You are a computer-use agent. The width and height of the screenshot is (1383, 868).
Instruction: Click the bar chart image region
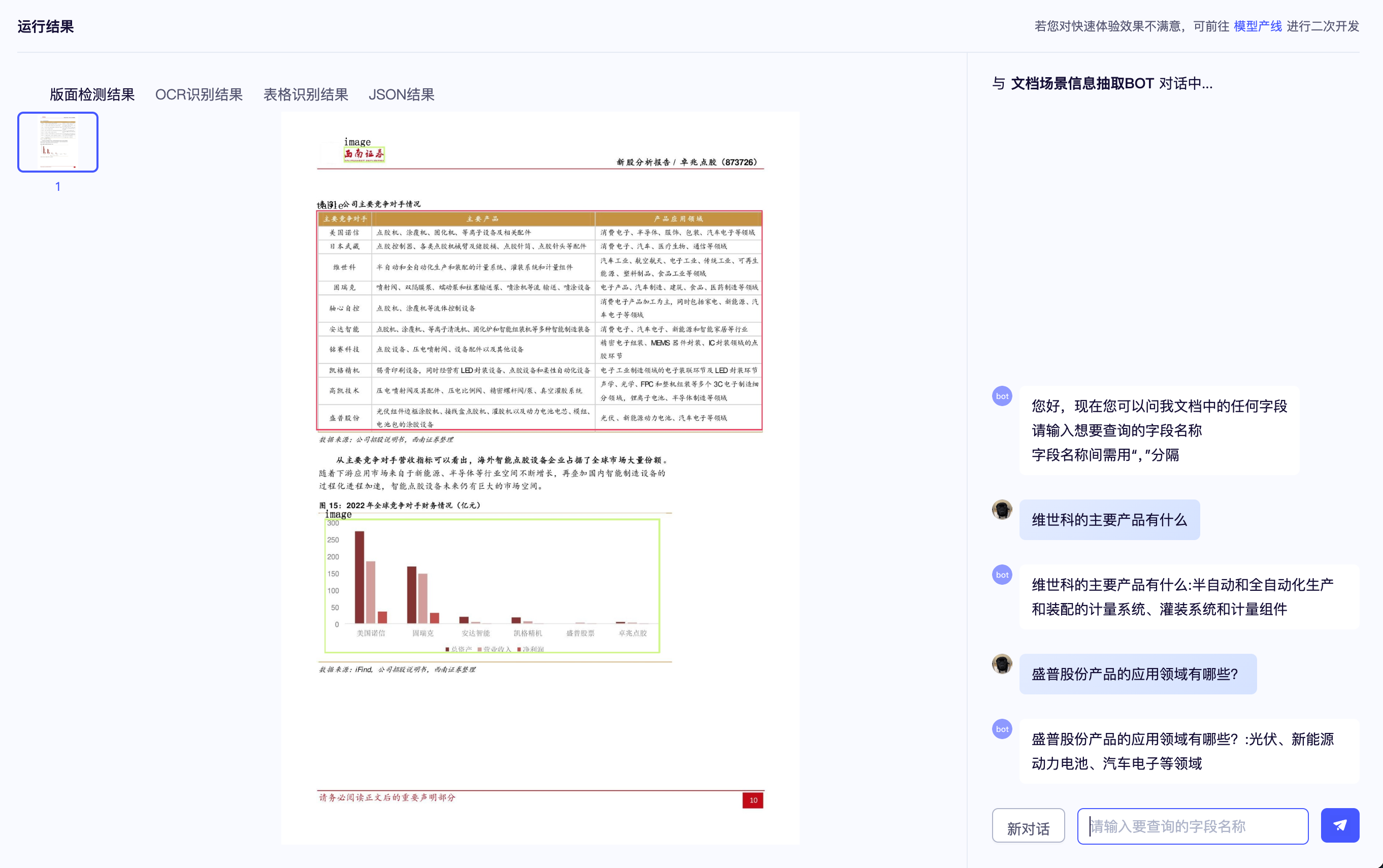pyautogui.click(x=492, y=586)
